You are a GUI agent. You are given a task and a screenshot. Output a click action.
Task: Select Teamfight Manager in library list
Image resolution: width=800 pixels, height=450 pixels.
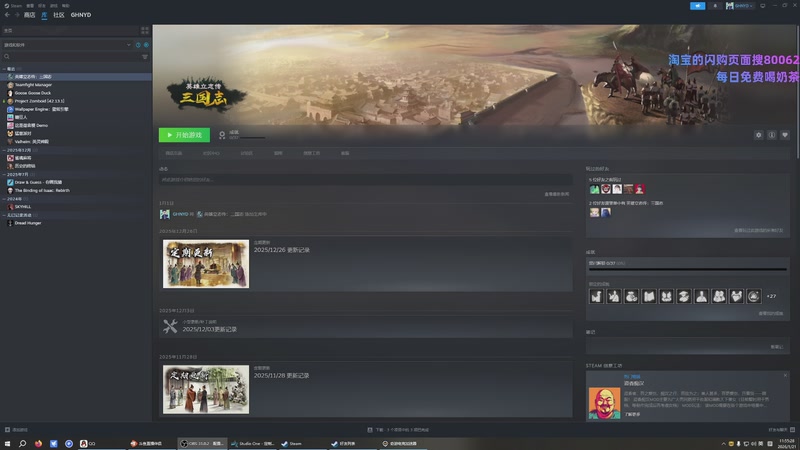(x=33, y=85)
